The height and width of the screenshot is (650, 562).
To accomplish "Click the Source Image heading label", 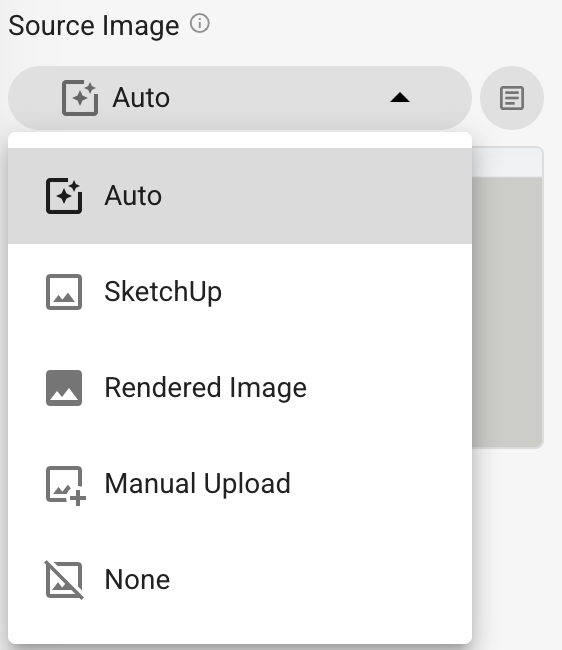I will click(x=94, y=26).
